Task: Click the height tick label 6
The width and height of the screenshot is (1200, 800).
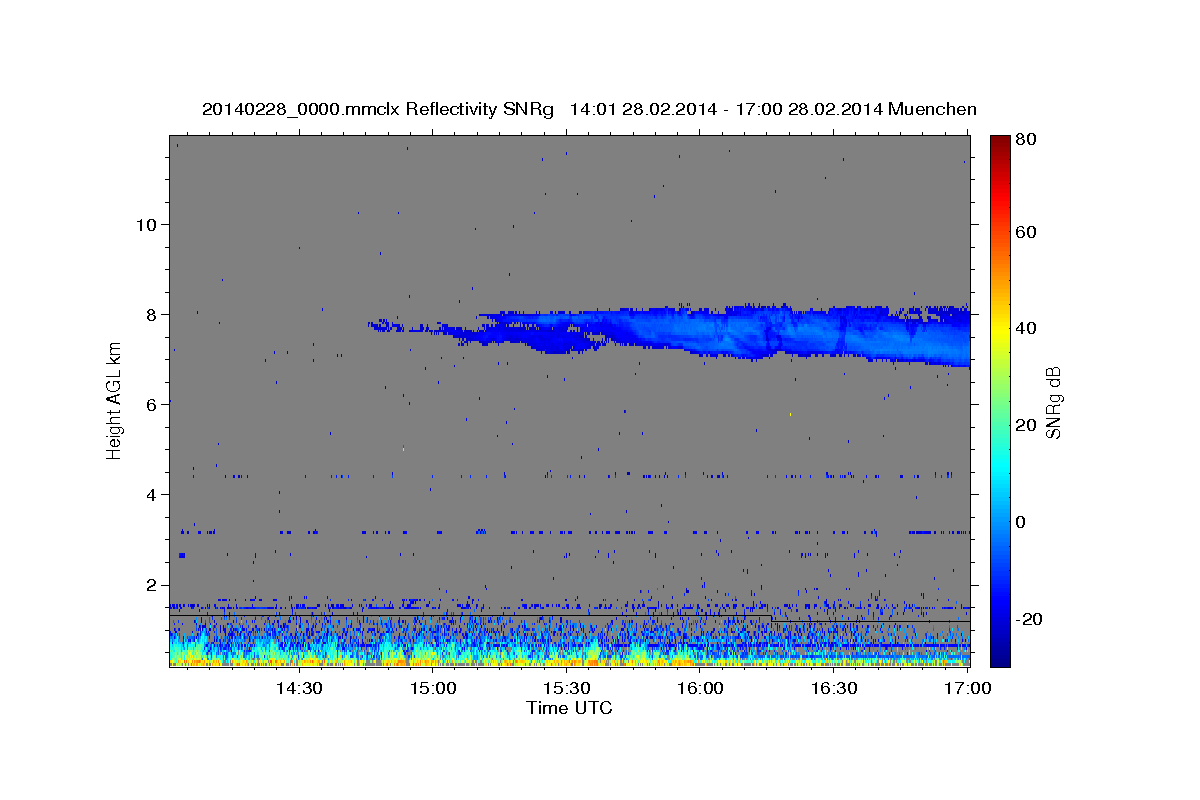Action: (x=152, y=404)
